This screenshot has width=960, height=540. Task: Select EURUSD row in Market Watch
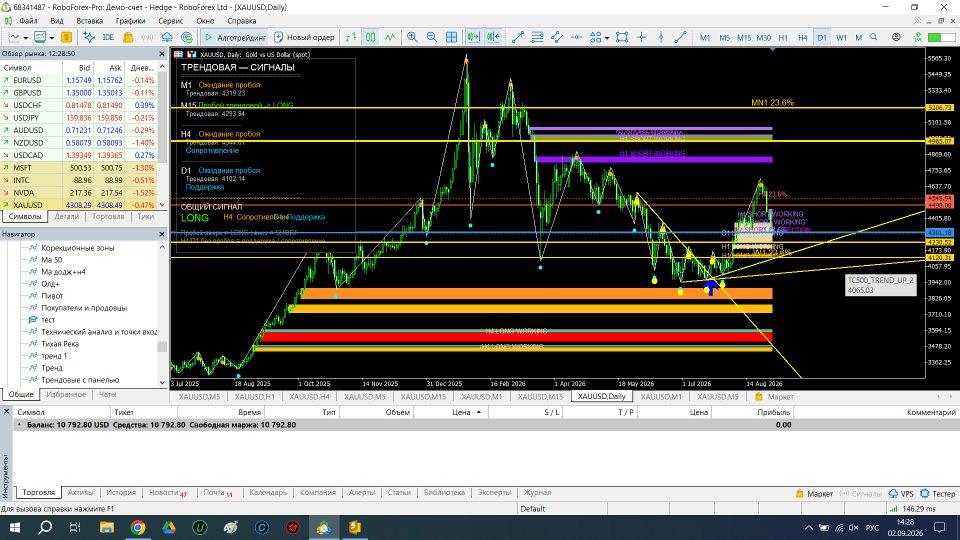coord(79,80)
